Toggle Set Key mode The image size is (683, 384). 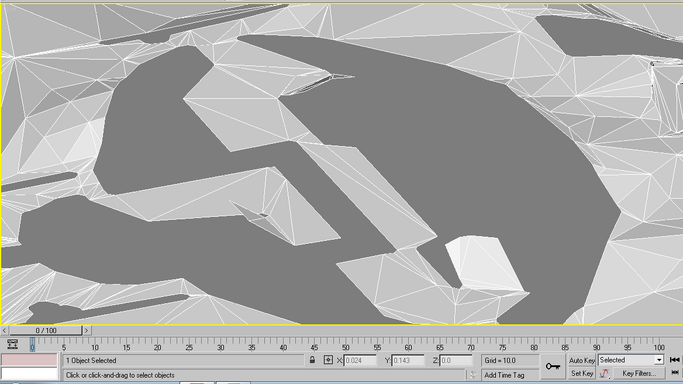click(582, 374)
